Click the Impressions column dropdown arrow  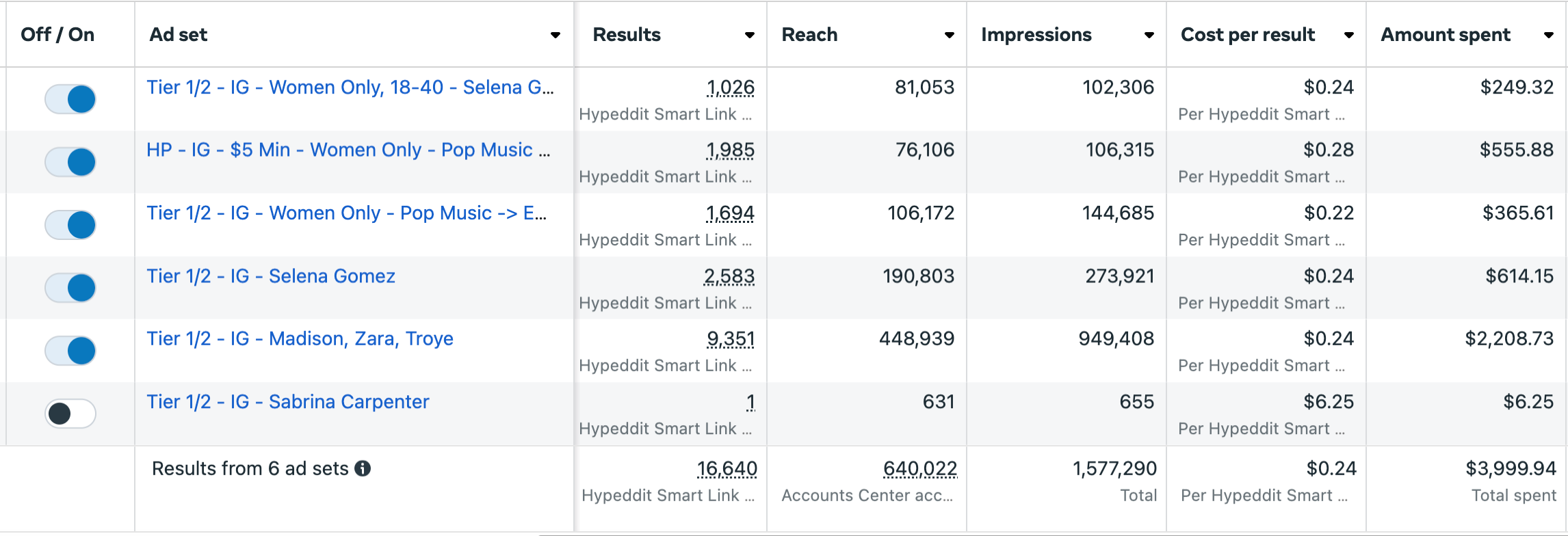coord(1149,35)
